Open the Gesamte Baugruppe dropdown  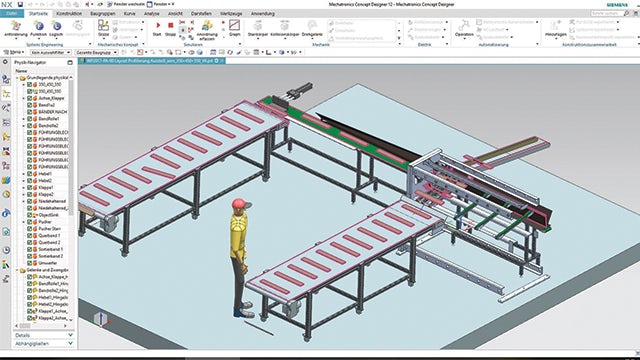tap(96, 52)
